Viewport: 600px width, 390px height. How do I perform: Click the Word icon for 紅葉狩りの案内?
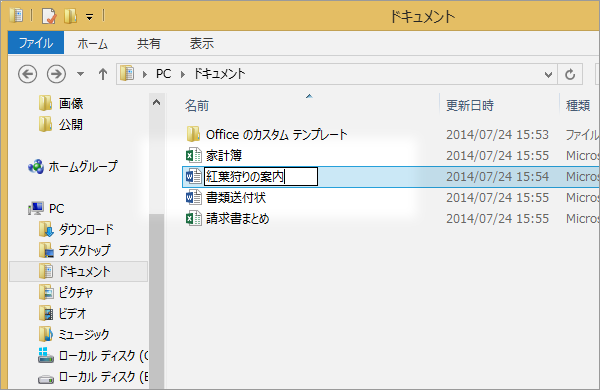click(x=194, y=176)
